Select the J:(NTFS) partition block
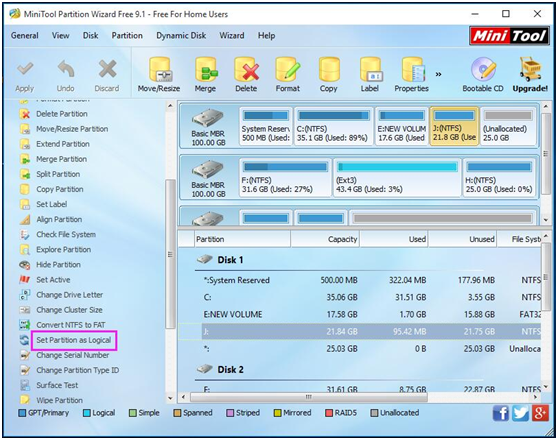The image size is (558, 440). [454, 126]
